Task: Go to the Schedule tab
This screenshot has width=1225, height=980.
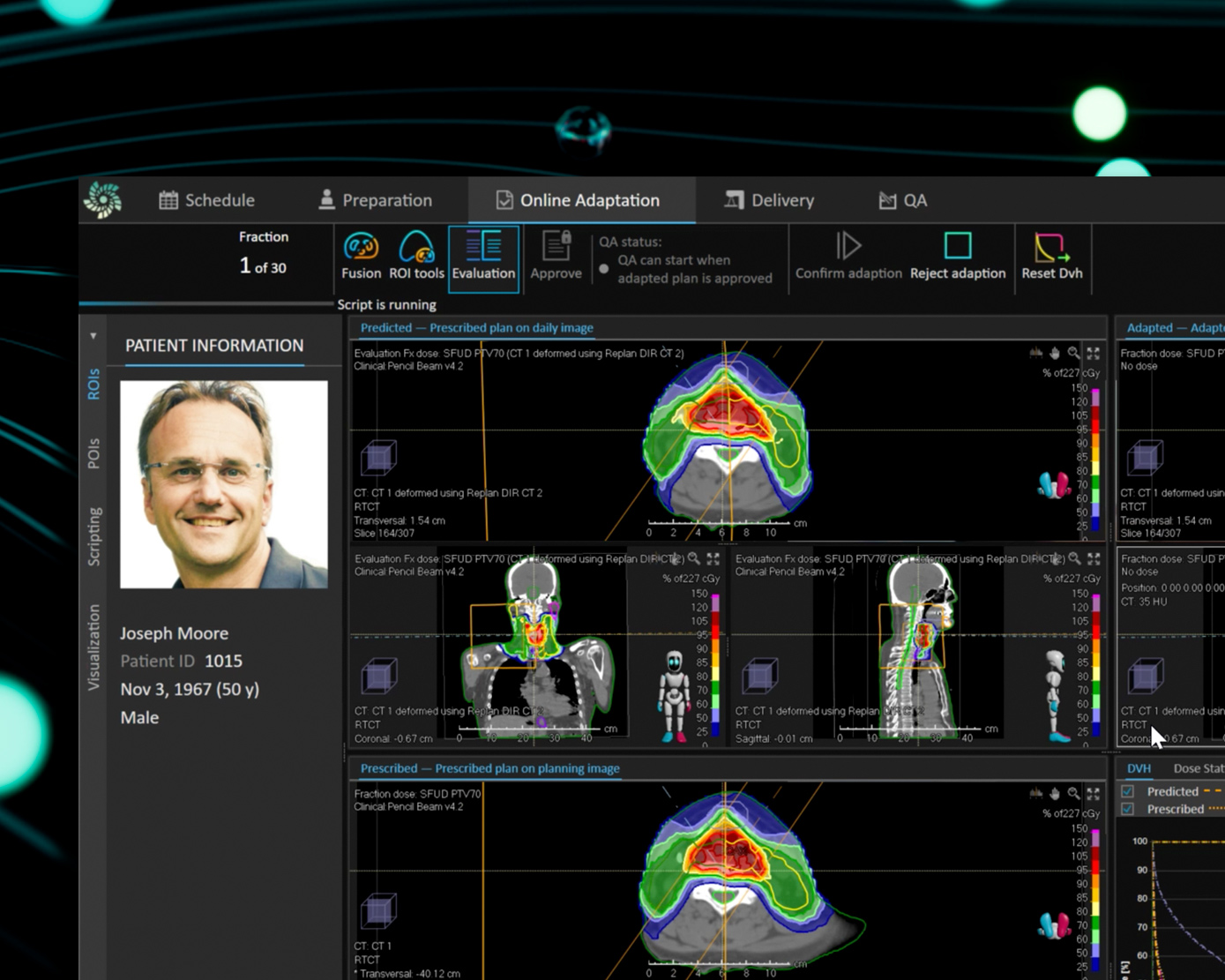Action: point(206,200)
